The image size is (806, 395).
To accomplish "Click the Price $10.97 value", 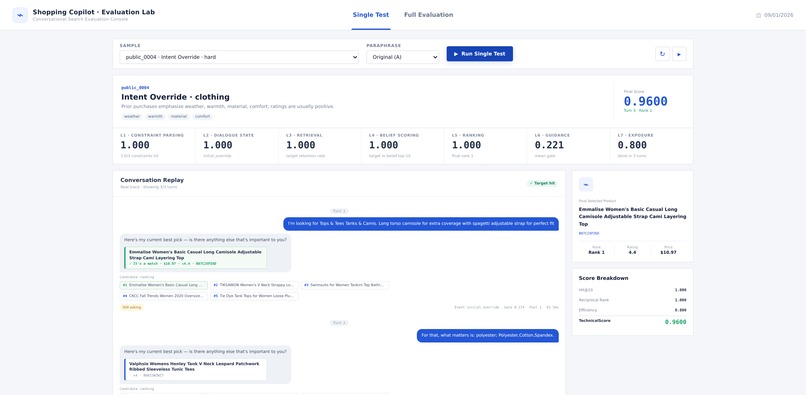I will point(668,253).
